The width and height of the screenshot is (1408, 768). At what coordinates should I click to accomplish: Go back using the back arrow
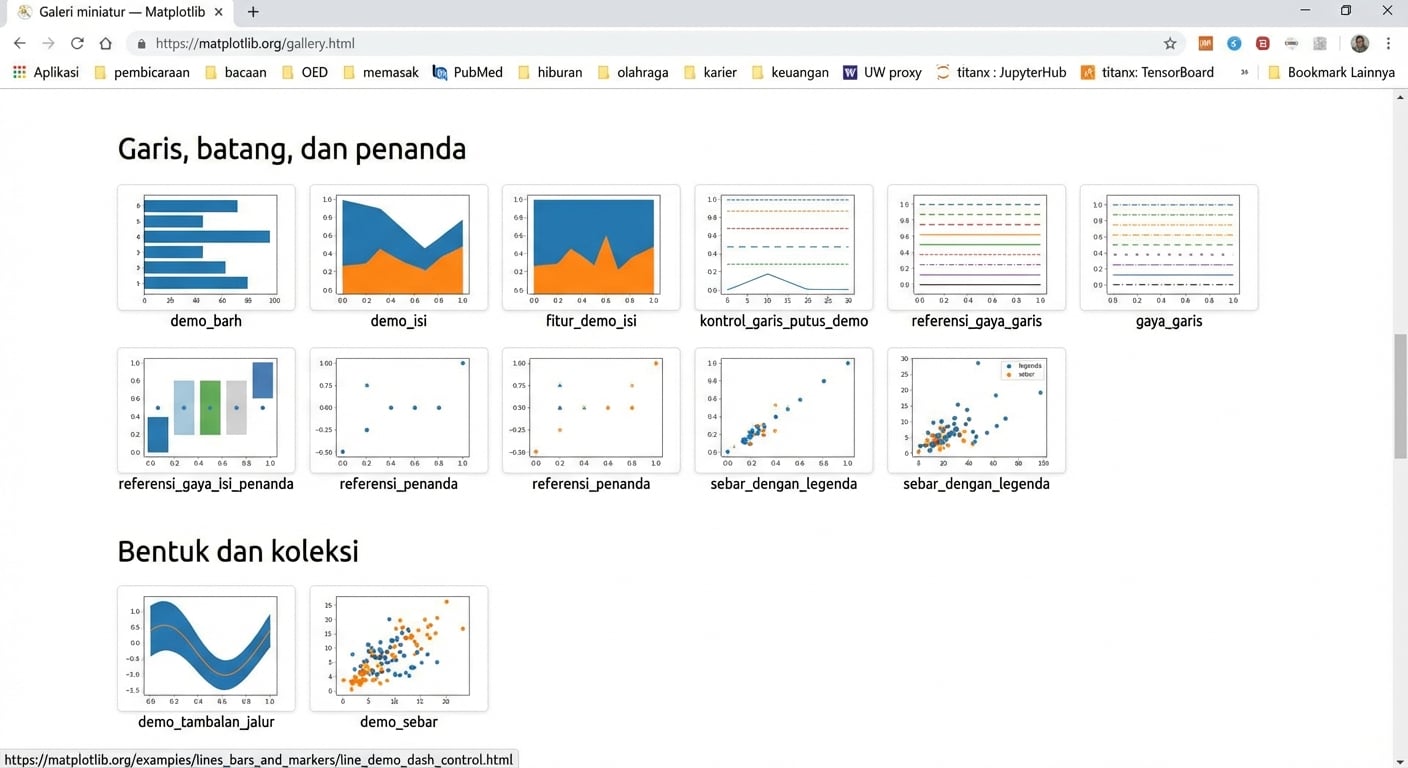pyautogui.click(x=19, y=43)
